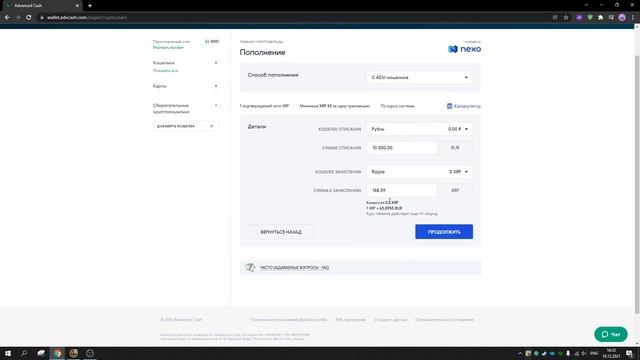Viewport: 640px width, 360px height.
Task: Click the Верифицирован status link
Action: point(168,47)
